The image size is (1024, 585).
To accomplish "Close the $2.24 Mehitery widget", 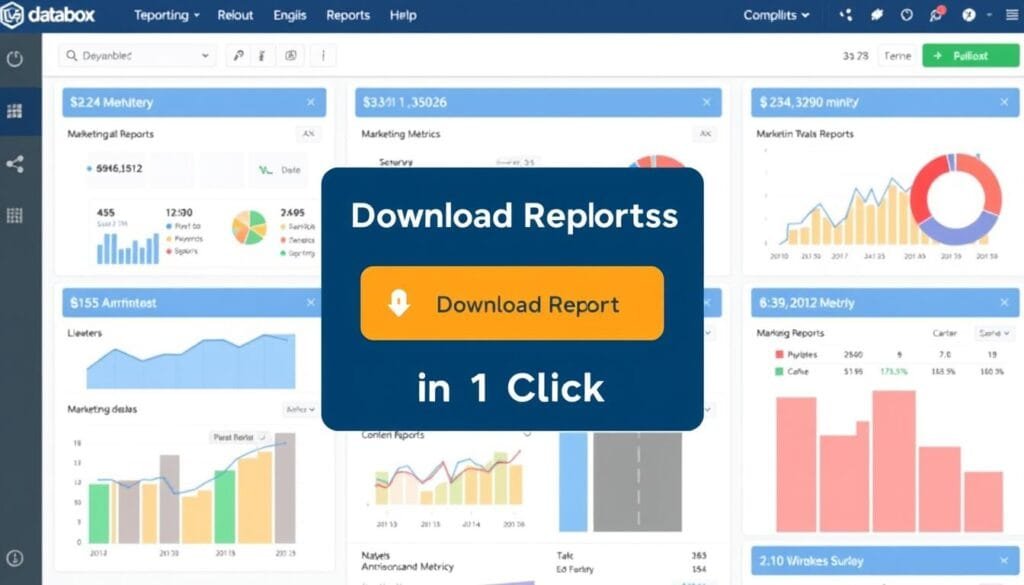I will (x=310, y=102).
